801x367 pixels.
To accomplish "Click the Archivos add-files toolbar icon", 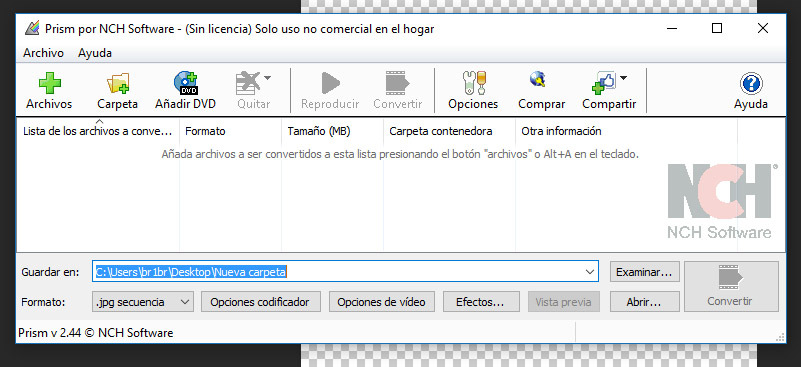I will click(50, 83).
